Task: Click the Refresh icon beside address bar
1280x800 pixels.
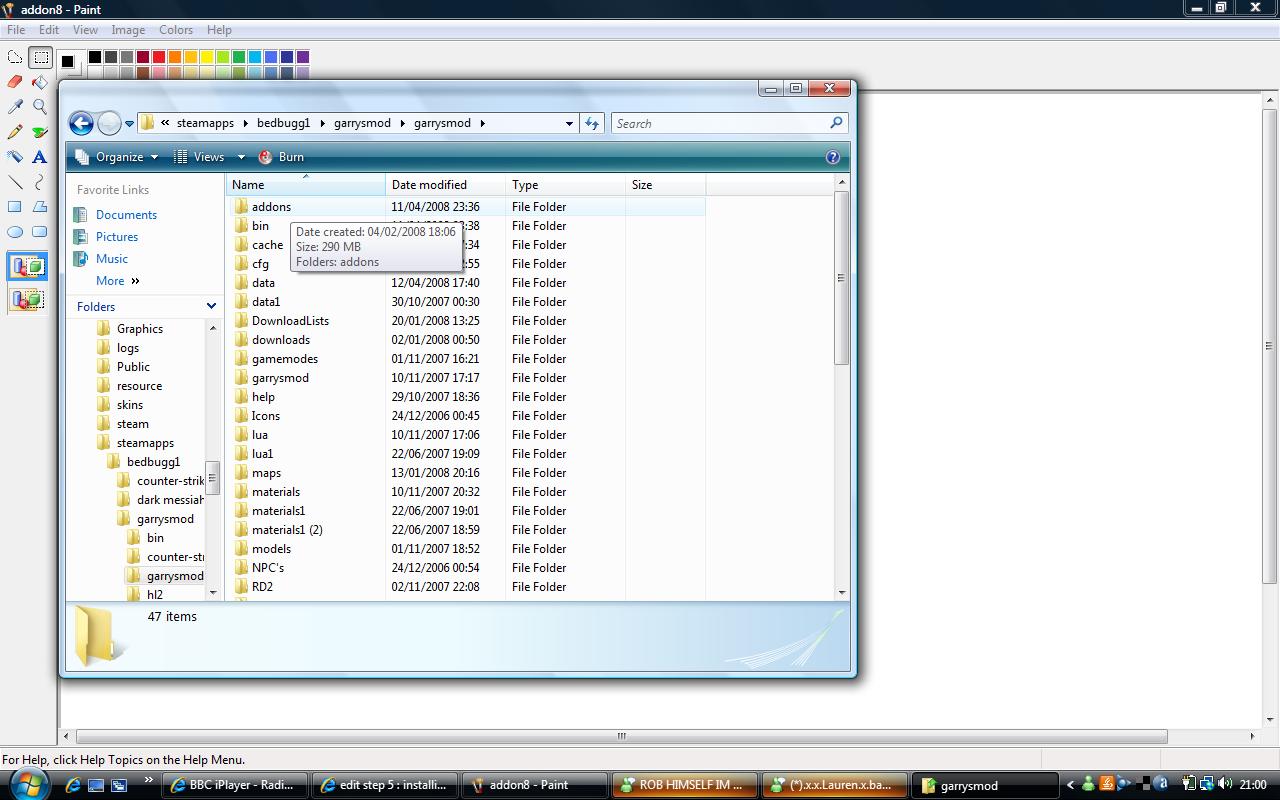Action: point(592,123)
